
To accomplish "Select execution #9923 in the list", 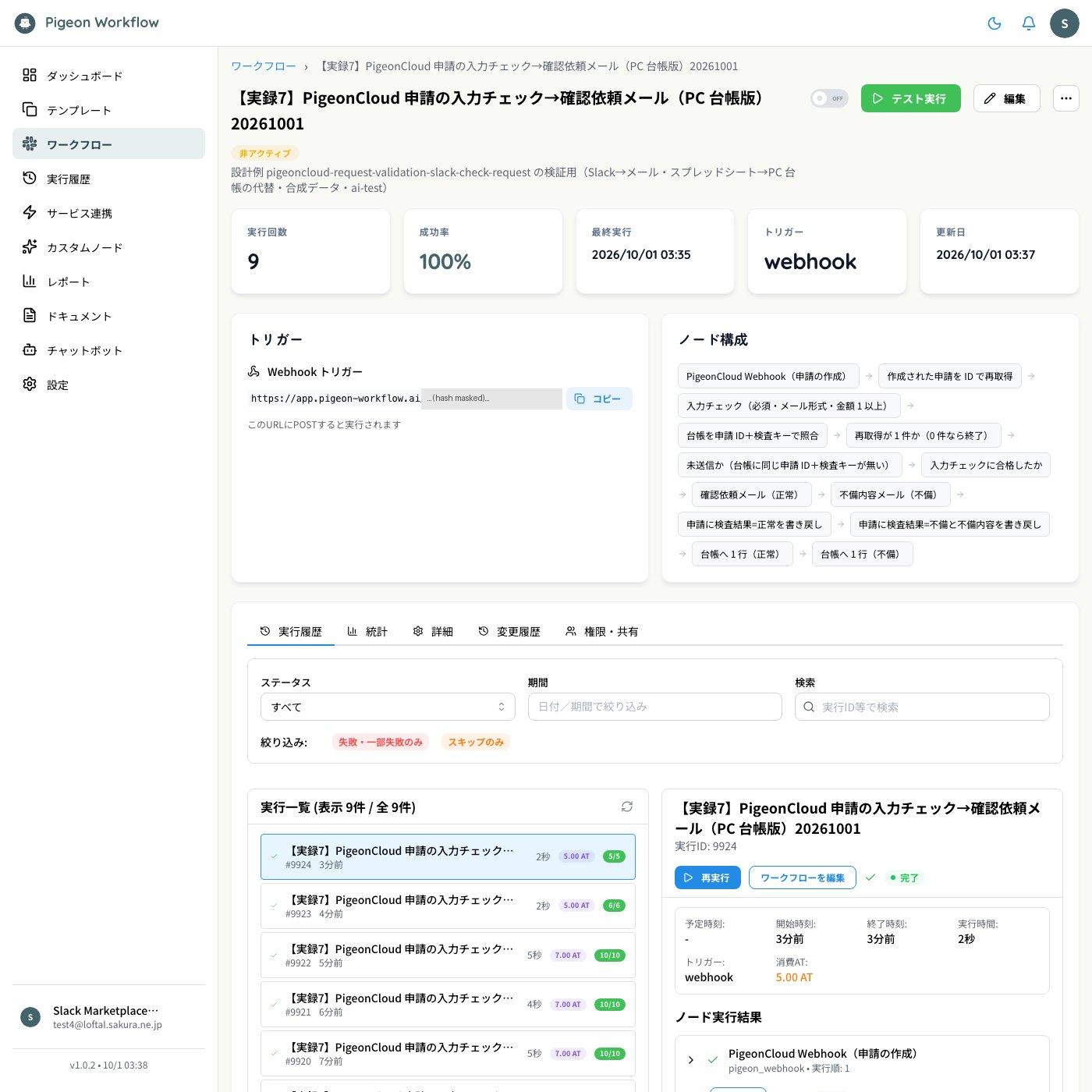I will 448,906.
